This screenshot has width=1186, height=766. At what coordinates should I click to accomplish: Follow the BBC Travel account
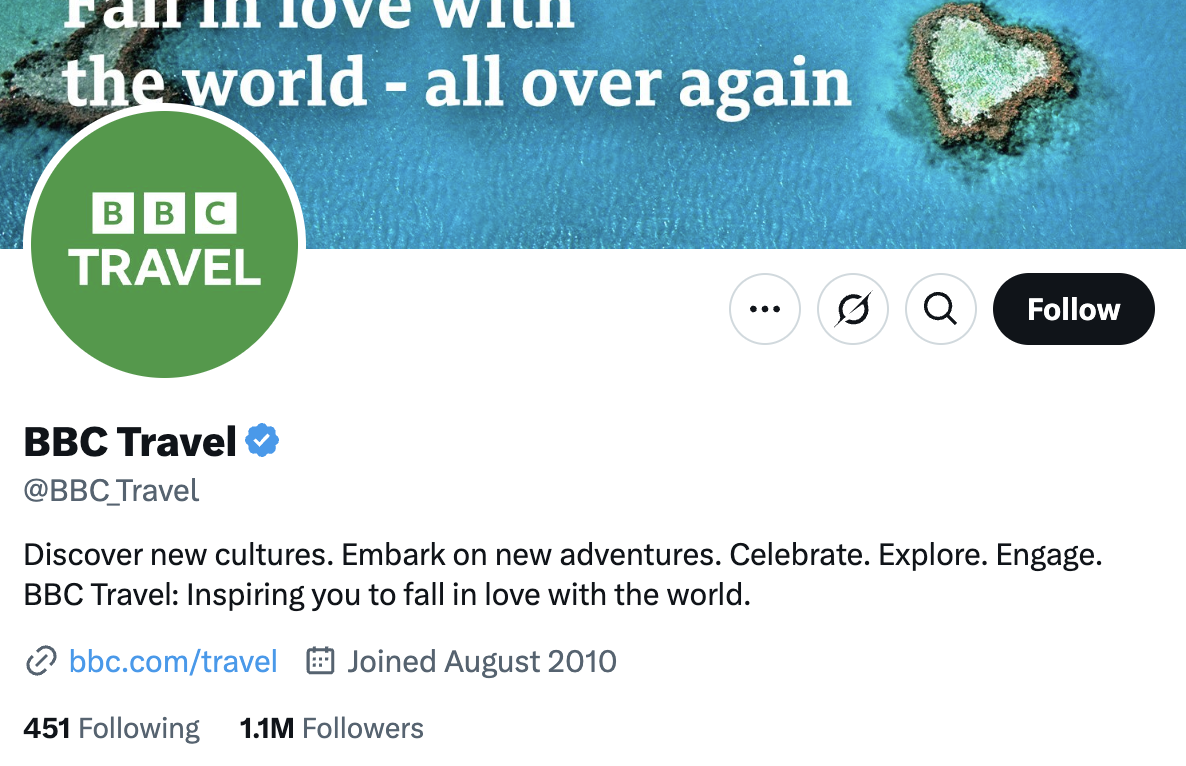(1073, 309)
